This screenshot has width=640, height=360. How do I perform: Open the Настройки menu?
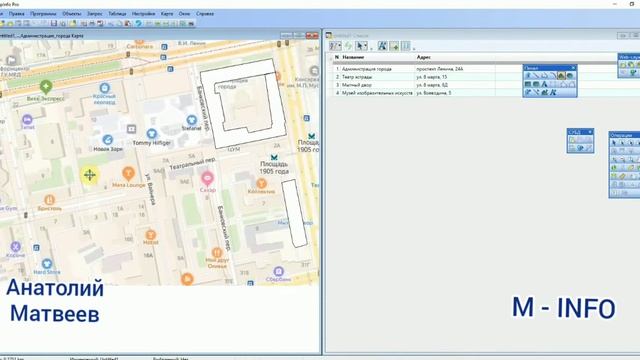coord(143,13)
